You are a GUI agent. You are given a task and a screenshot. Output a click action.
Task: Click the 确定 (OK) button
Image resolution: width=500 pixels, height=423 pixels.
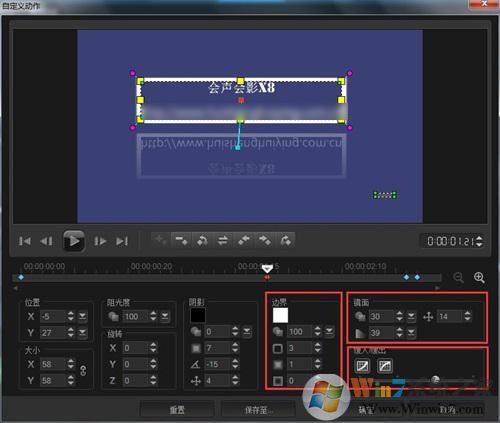pos(366,410)
